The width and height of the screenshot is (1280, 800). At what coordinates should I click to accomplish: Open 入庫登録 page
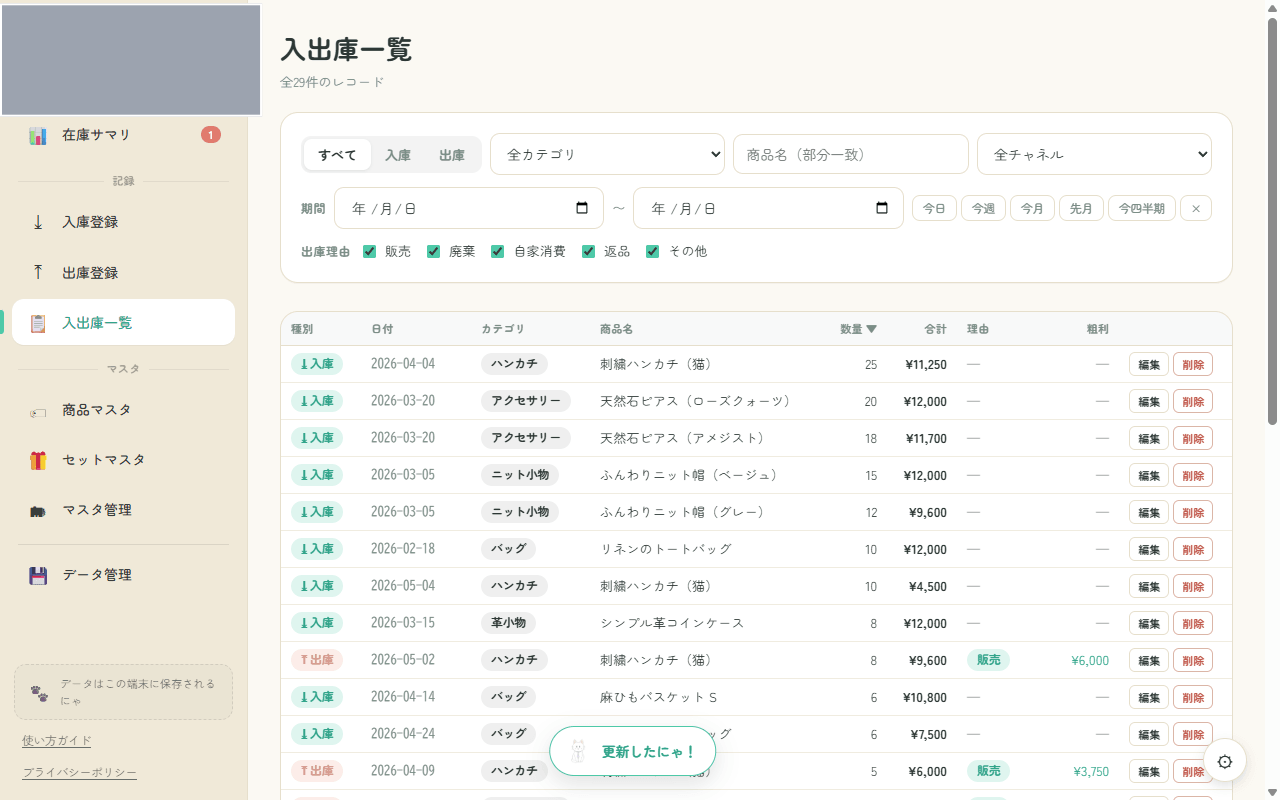123,222
